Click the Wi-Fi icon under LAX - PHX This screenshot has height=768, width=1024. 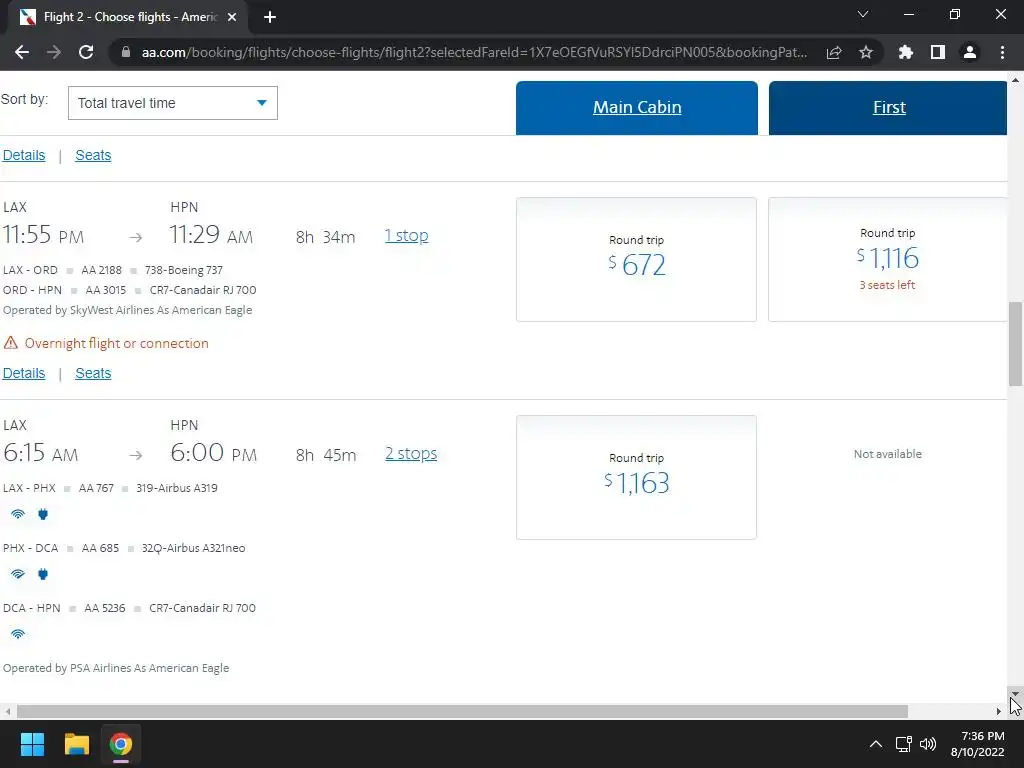click(x=18, y=514)
